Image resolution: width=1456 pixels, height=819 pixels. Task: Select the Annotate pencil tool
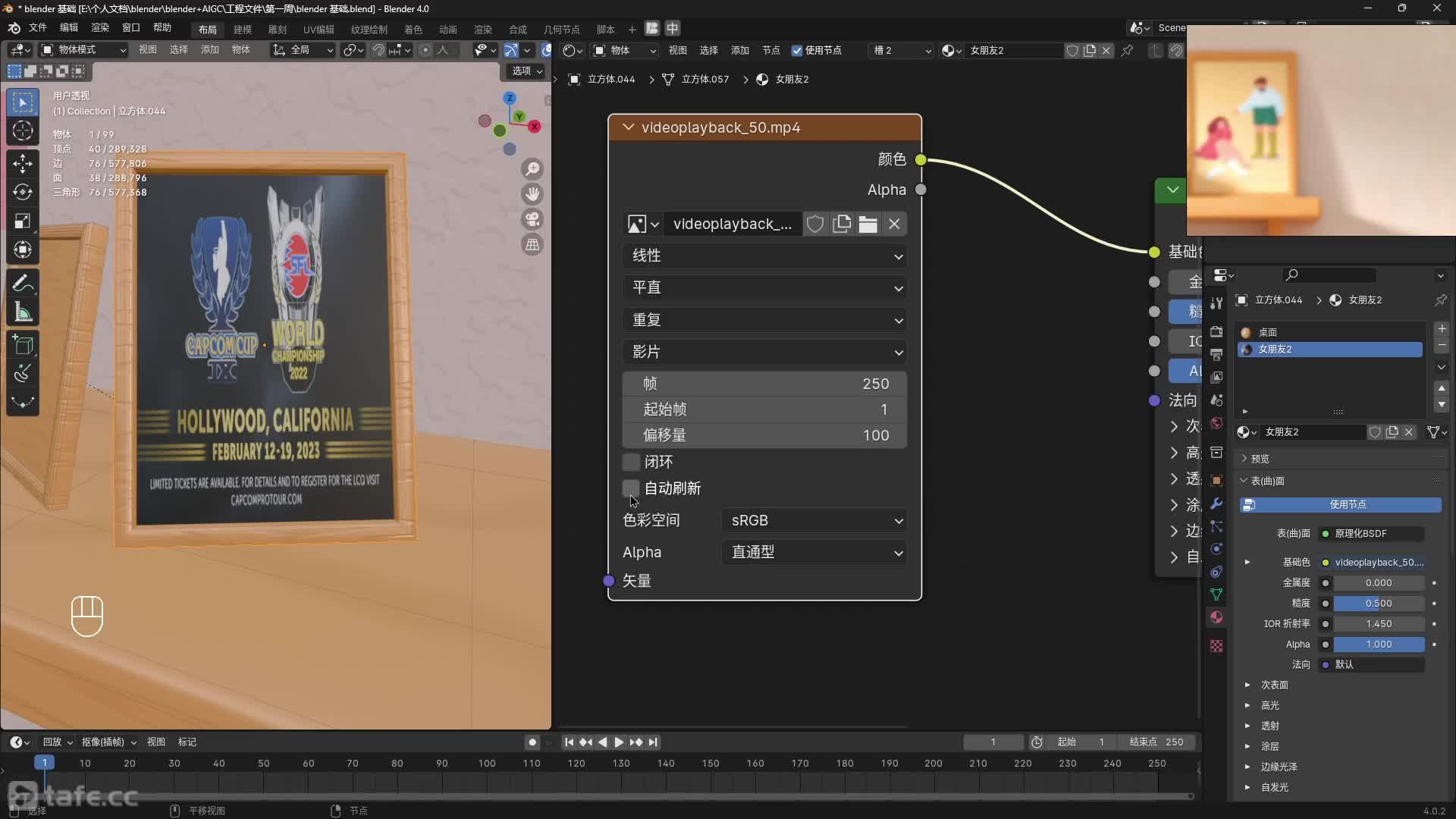(x=23, y=284)
